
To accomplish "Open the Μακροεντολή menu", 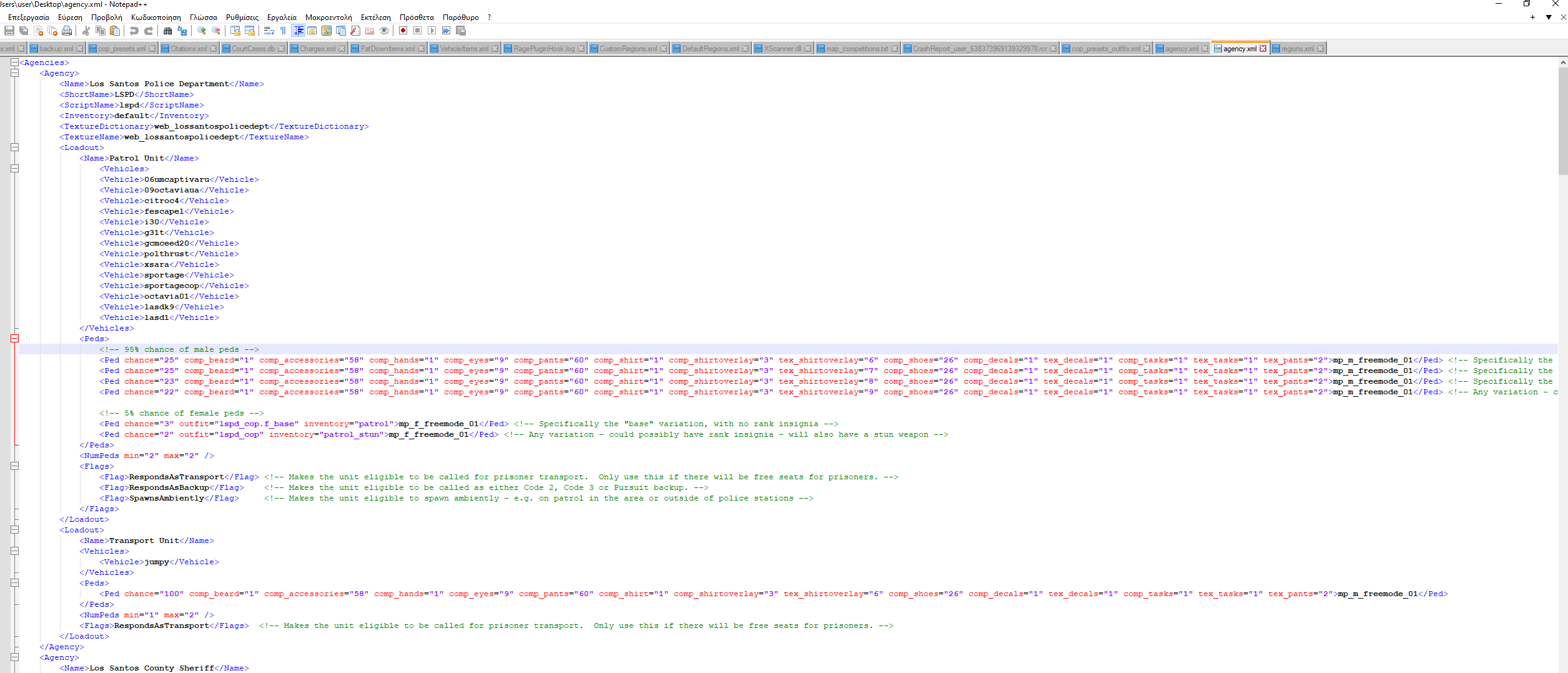I will point(328,17).
